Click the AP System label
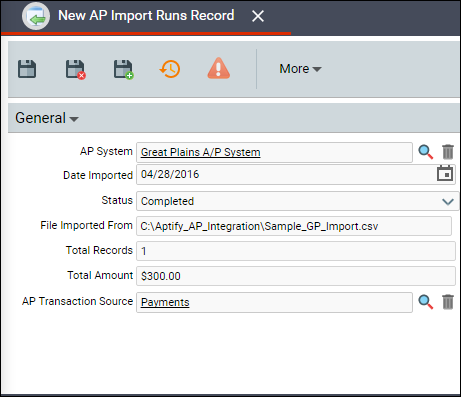 coord(106,151)
